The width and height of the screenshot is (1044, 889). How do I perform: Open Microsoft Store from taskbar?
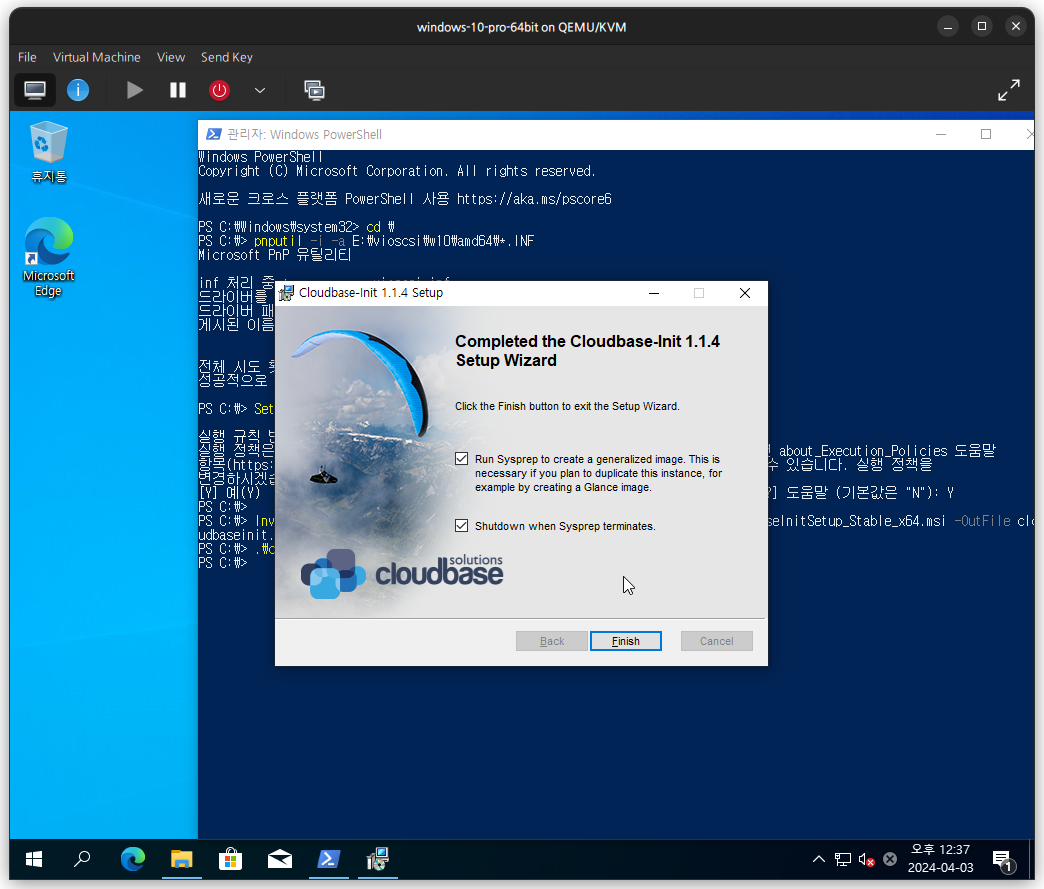[x=230, y=859]
